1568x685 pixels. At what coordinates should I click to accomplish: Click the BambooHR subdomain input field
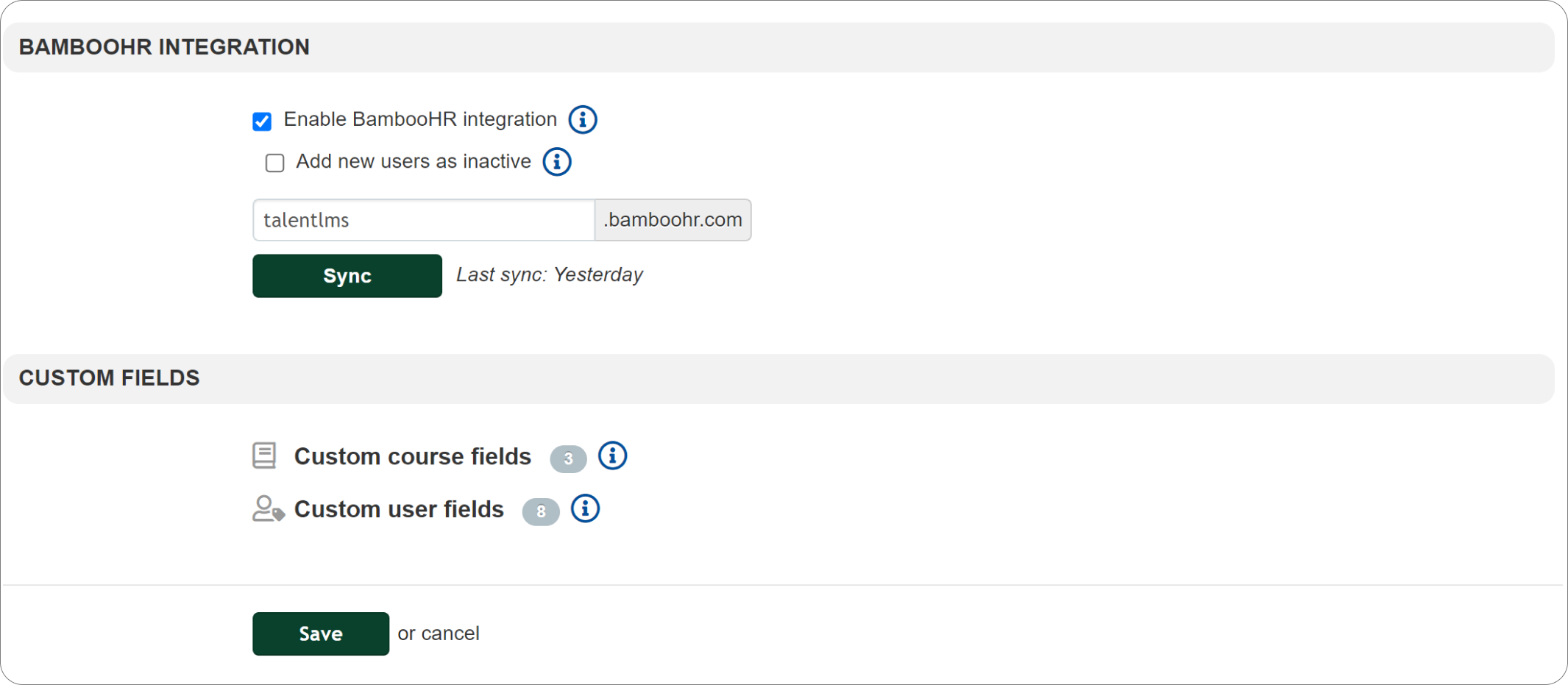click(x=424, y=220)
